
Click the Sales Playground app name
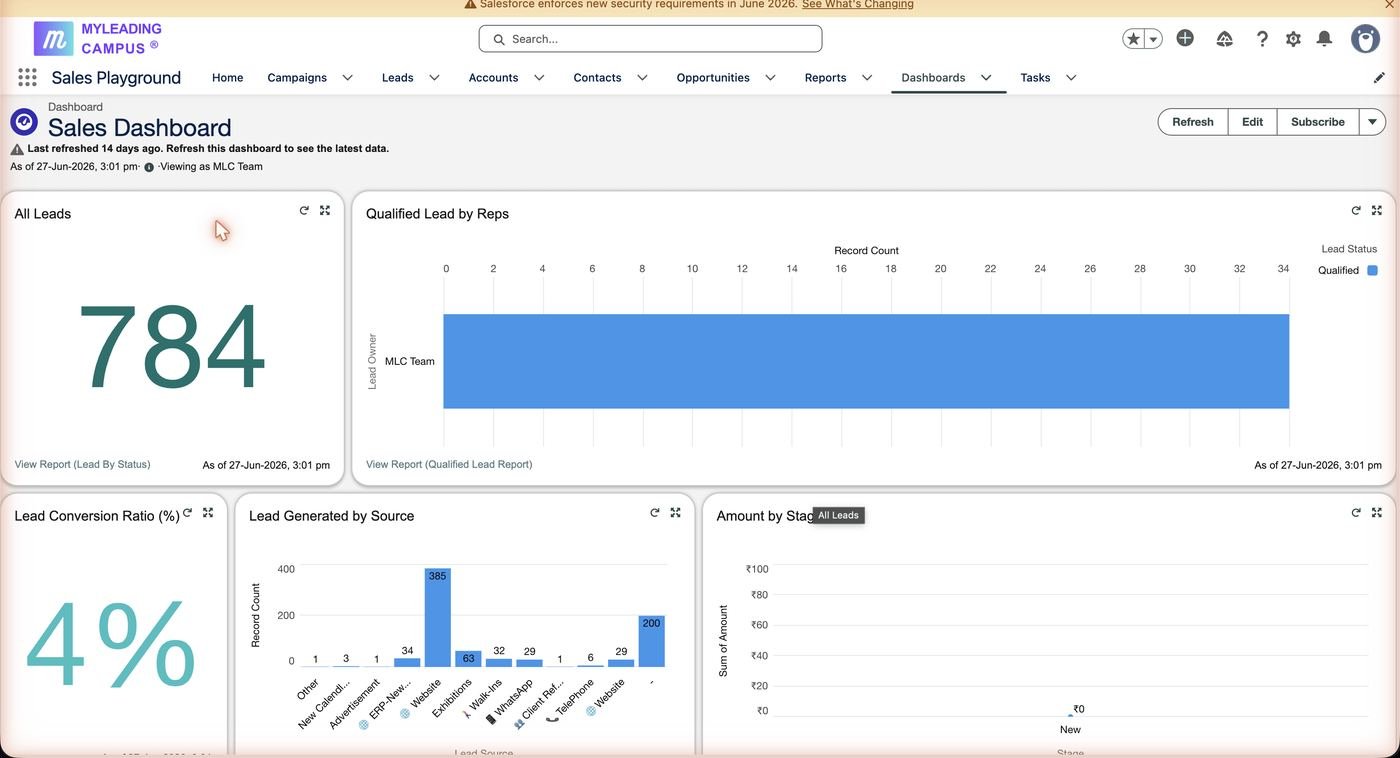pyautogui.click(x=116, y=77)
